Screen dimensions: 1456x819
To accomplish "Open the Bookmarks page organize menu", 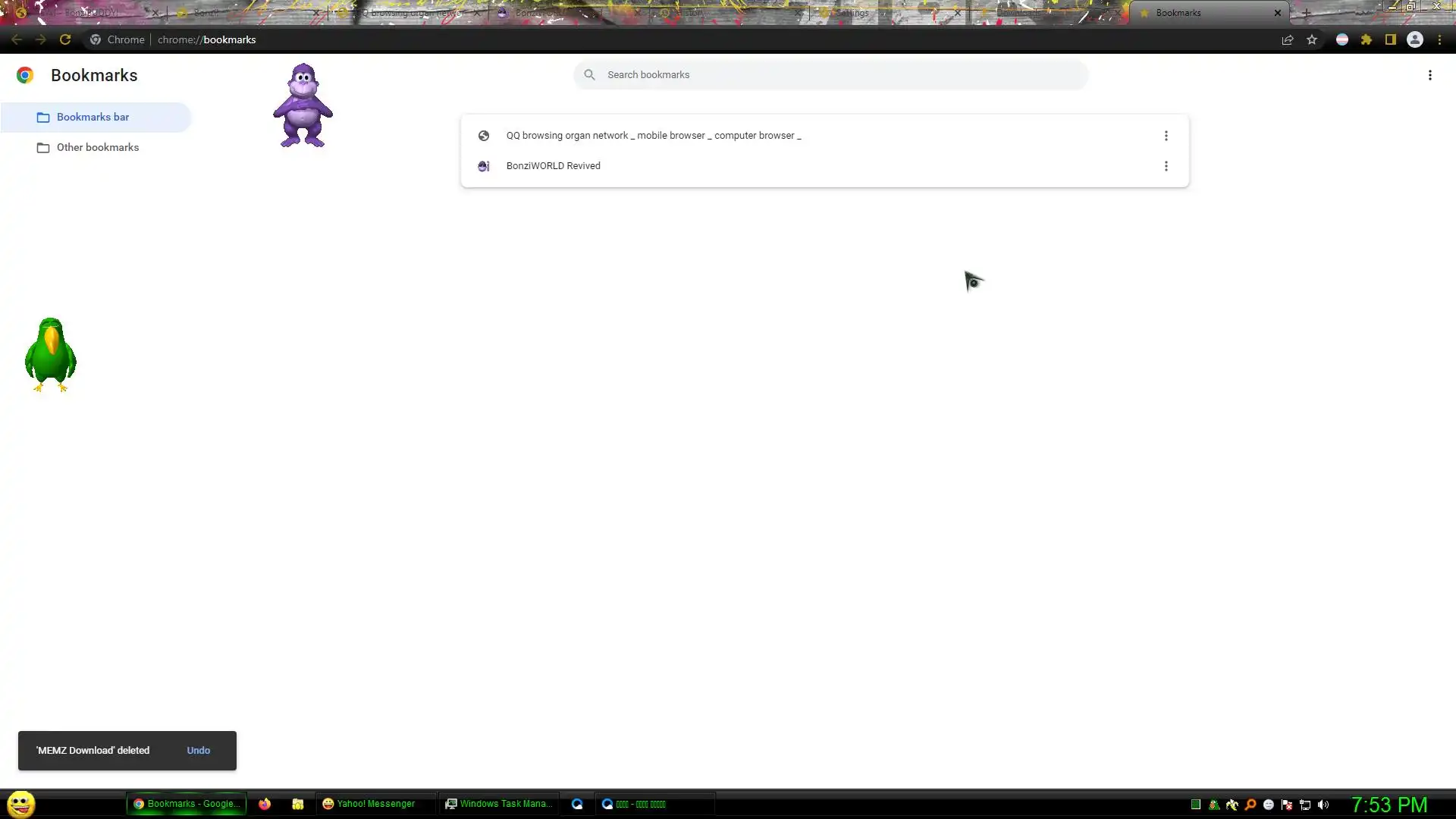I will 1429,75.
